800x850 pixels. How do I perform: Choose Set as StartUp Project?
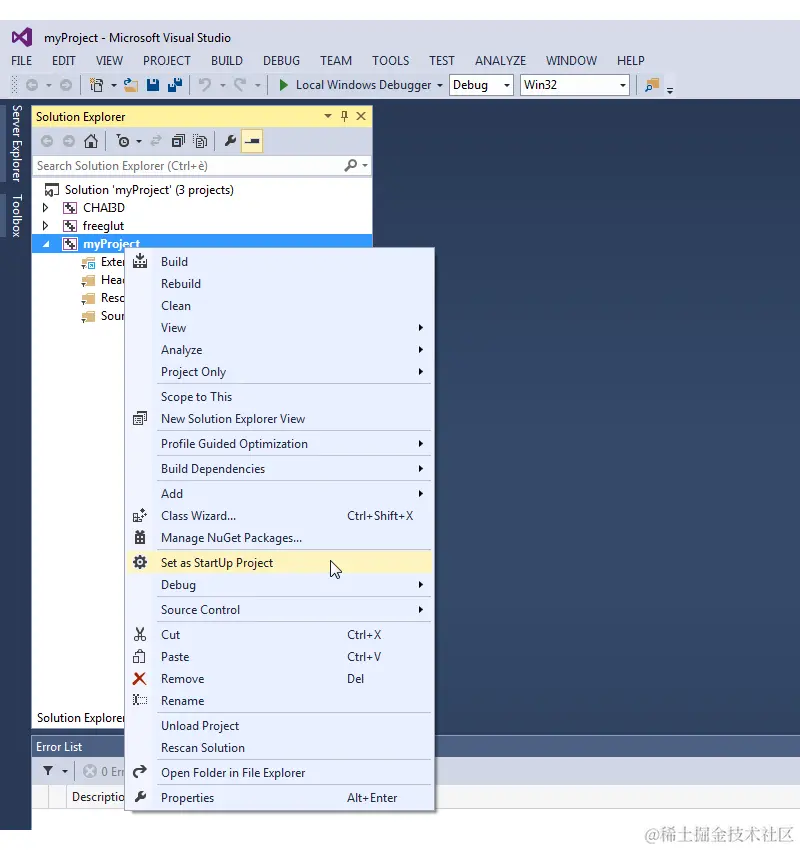[x=279, y=563]
